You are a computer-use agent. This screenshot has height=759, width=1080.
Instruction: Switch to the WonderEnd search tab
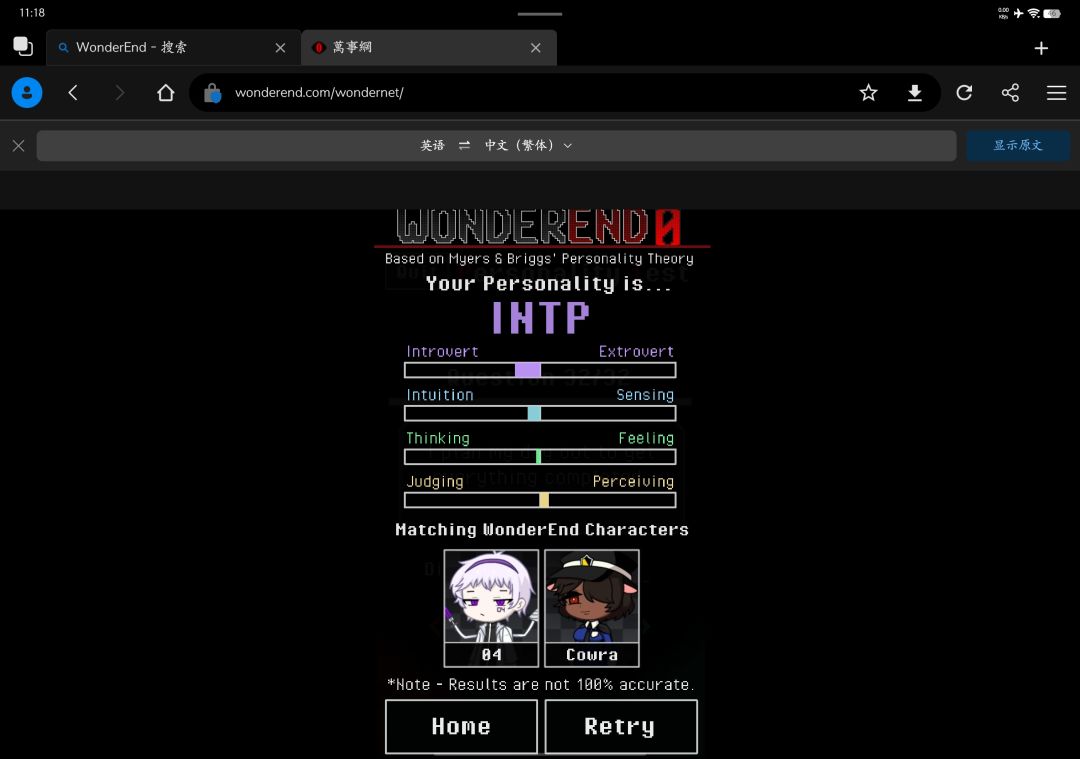click(x=173, y=48)
